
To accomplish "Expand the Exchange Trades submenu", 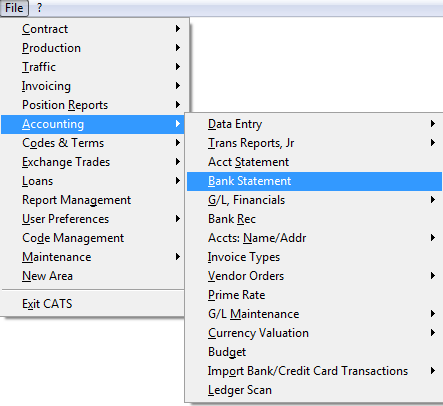I will [93, 162].
